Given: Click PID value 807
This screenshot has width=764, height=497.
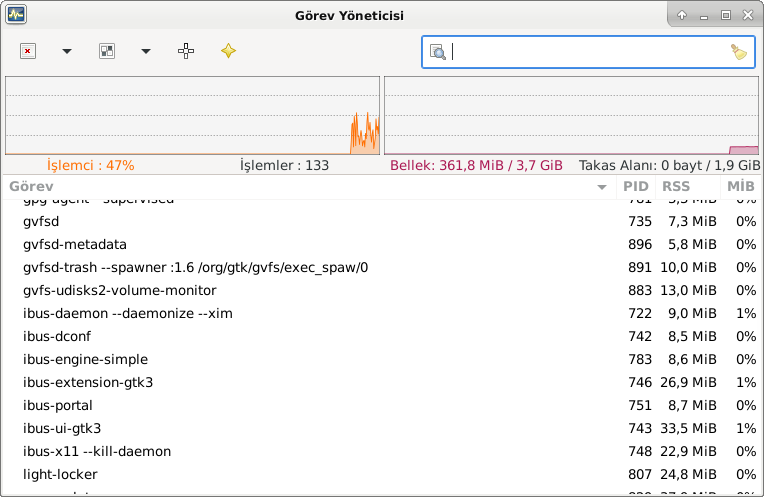Looking at the screenshot, I should [640, 474].
